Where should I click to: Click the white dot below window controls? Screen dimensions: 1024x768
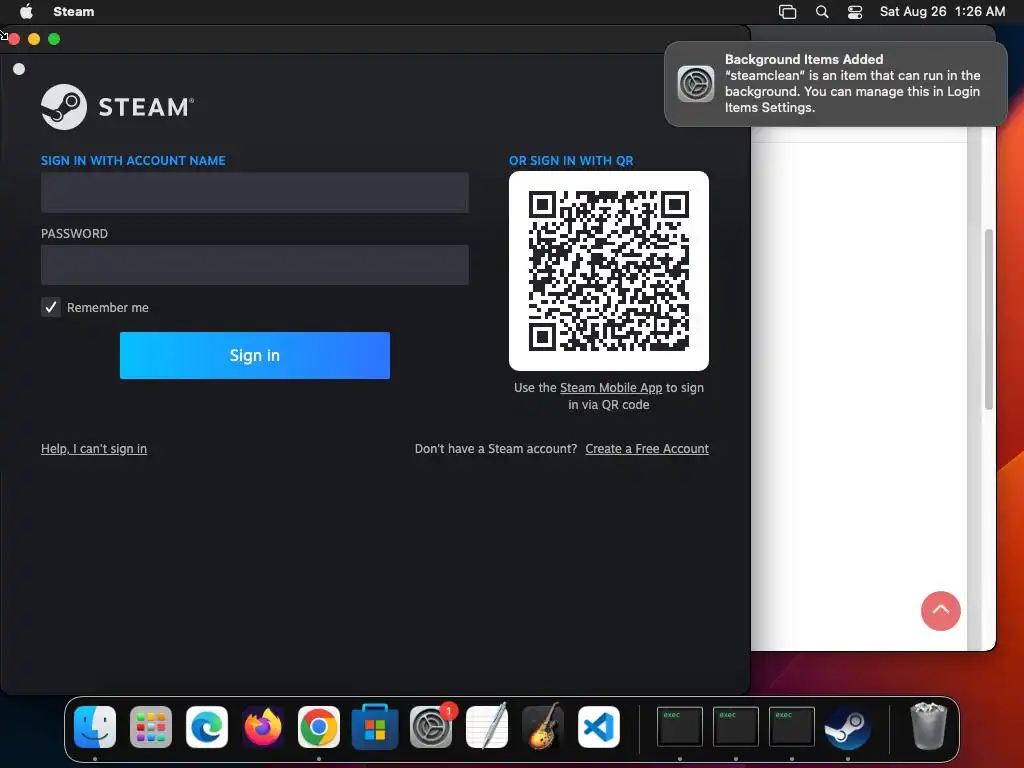pos(19,69)
